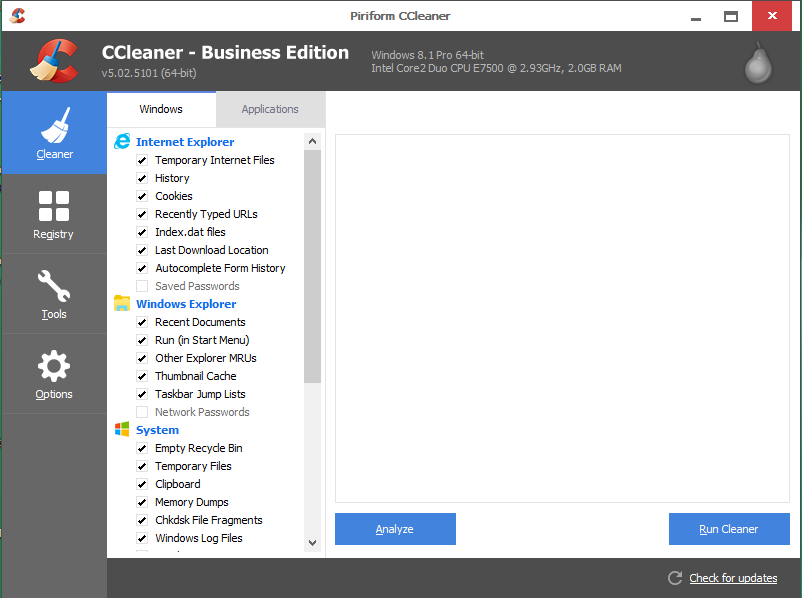Maximize the CCleaner window
The width and height of the screenshot is (802, 598).
(x=731, y=16)
